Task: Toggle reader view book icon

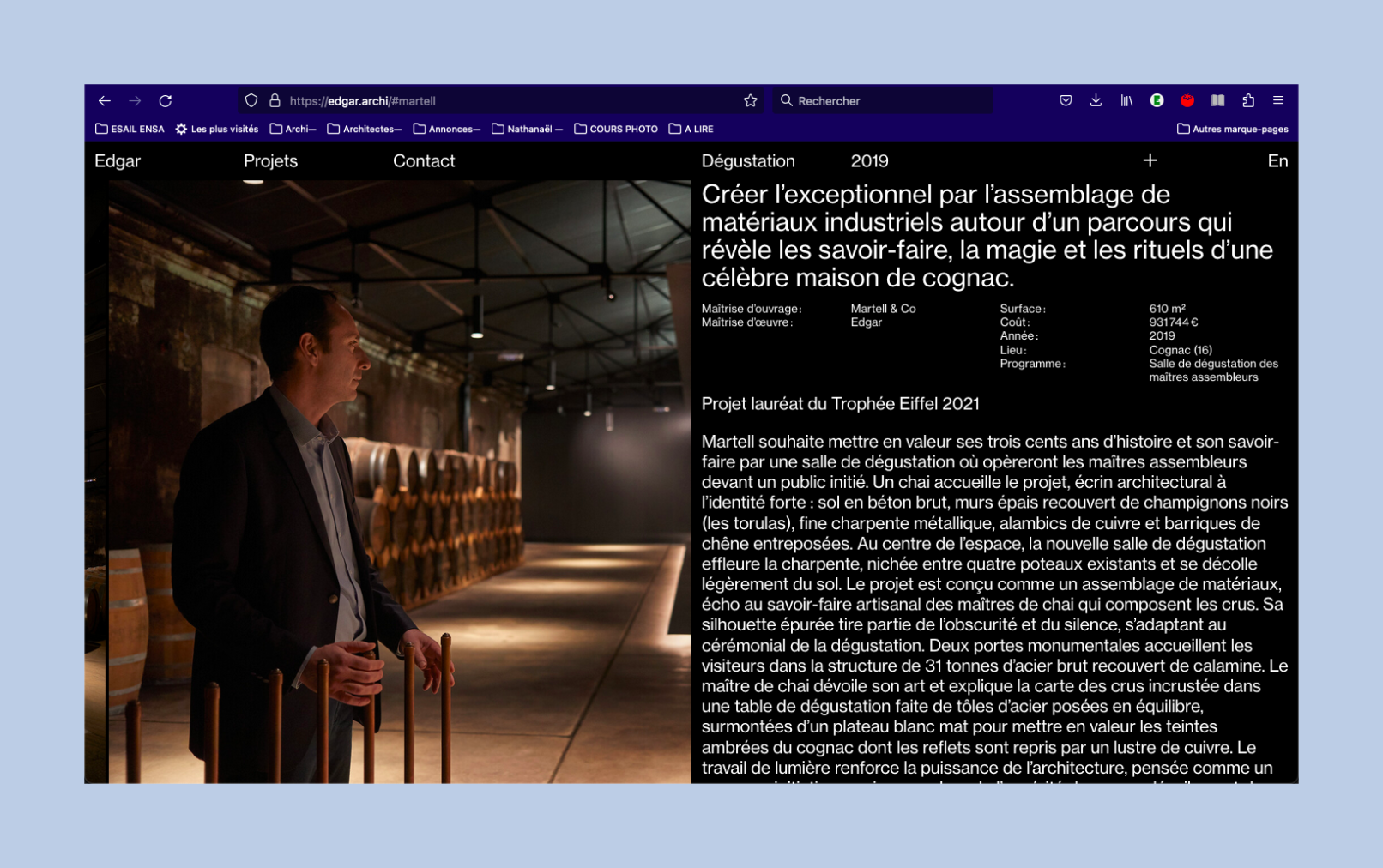Action: [x=1217, y=101]
